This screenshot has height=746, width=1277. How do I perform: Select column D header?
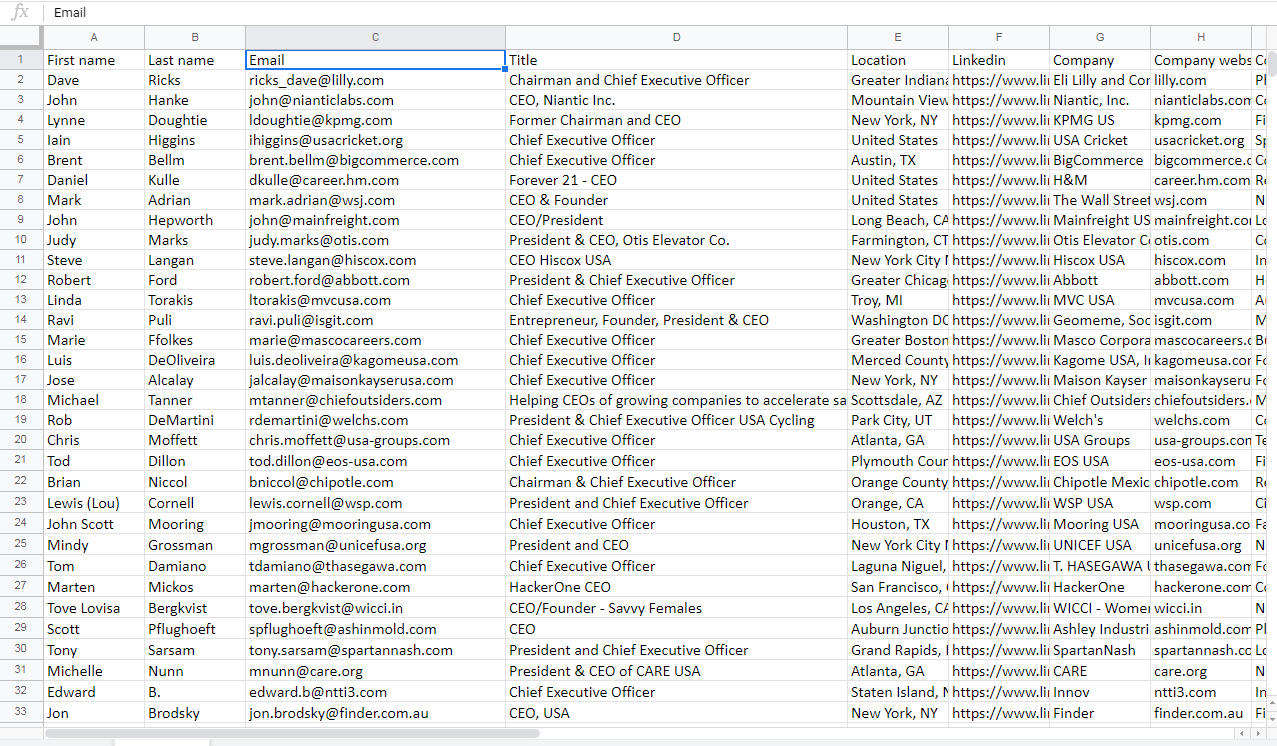pyautogui.click(x=676, y=38)
